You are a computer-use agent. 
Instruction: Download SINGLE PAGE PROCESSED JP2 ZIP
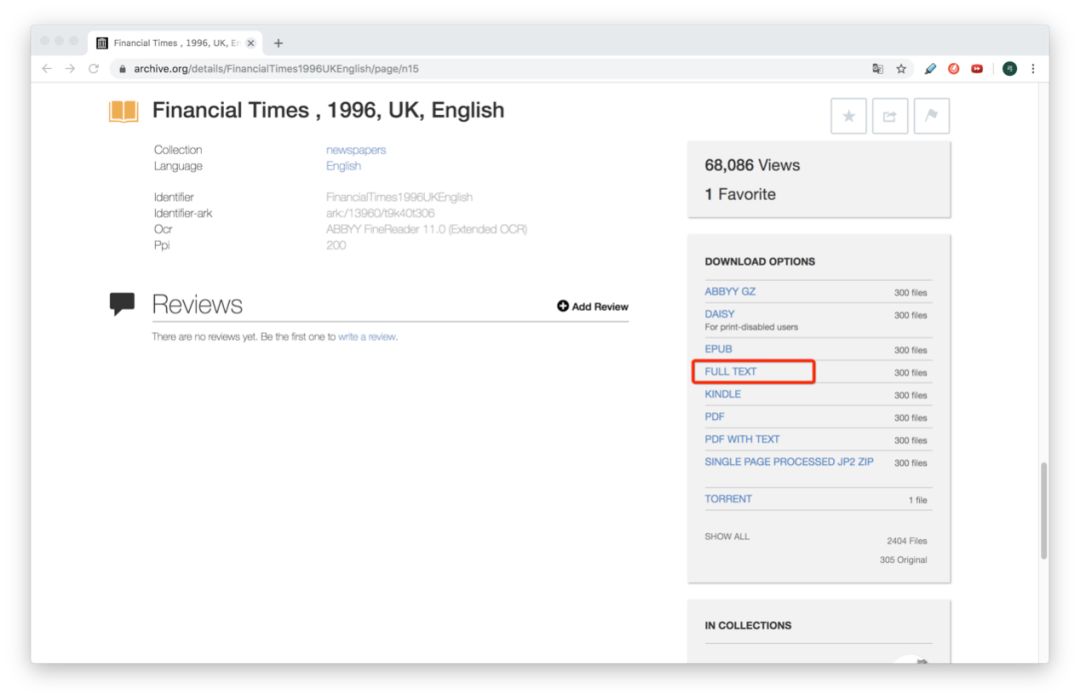pyautogui.click(x=789, y=462)
